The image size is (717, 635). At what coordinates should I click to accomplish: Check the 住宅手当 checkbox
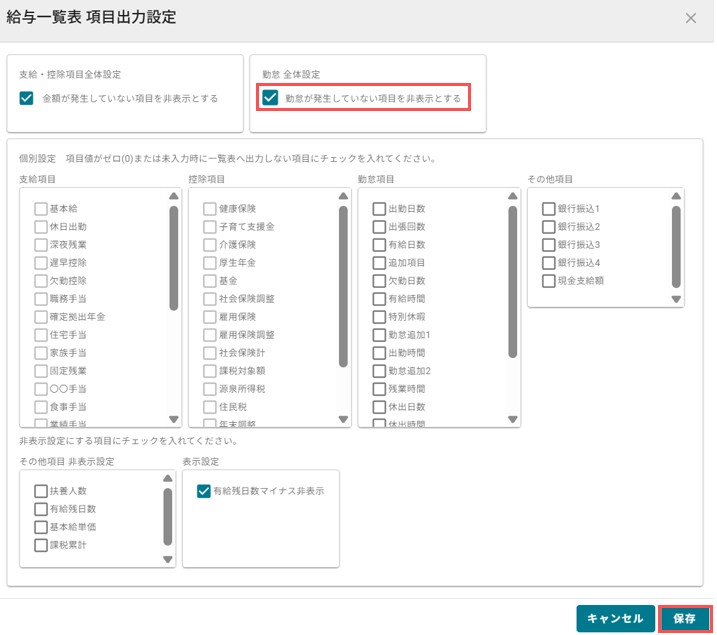pos(41,335)
